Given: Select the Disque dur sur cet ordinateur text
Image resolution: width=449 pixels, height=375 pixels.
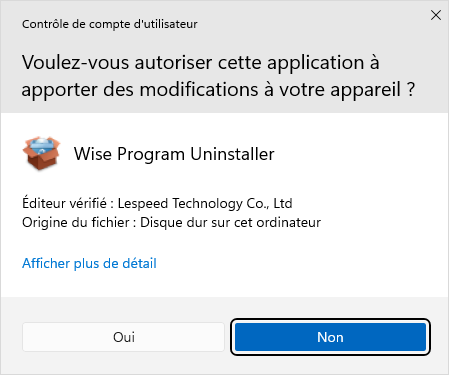Looking at the screenshot, I should 230,222.
